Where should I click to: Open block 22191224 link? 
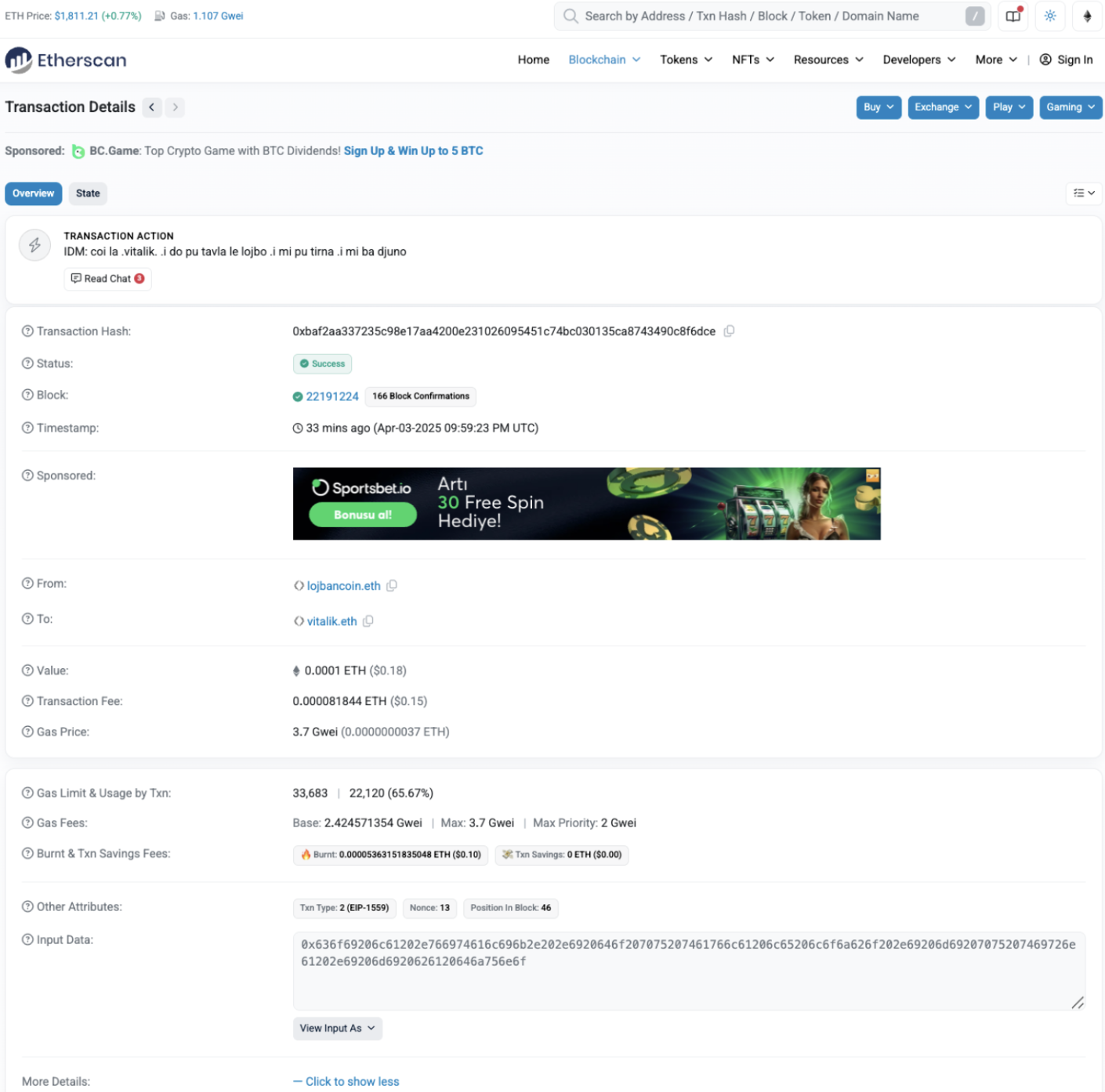[x=332, y=396]
